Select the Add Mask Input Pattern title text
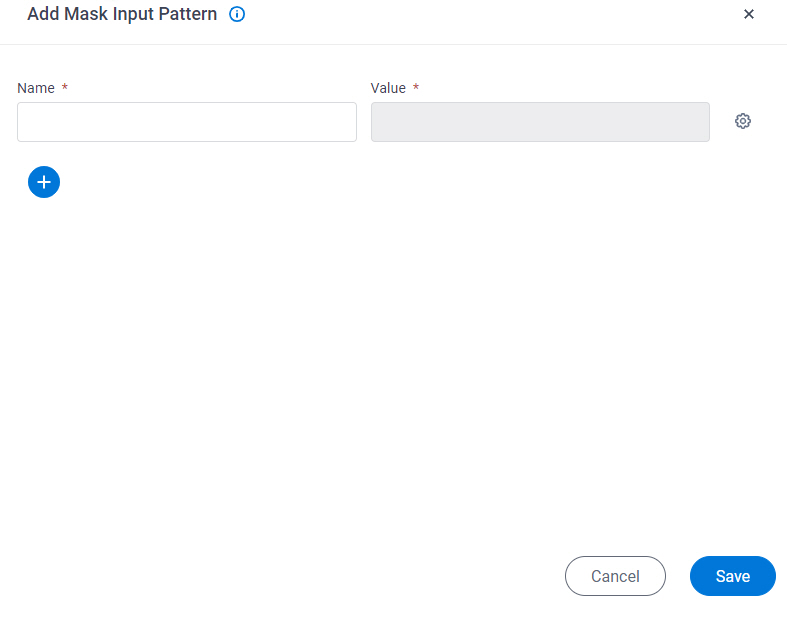 click(122, 14)
